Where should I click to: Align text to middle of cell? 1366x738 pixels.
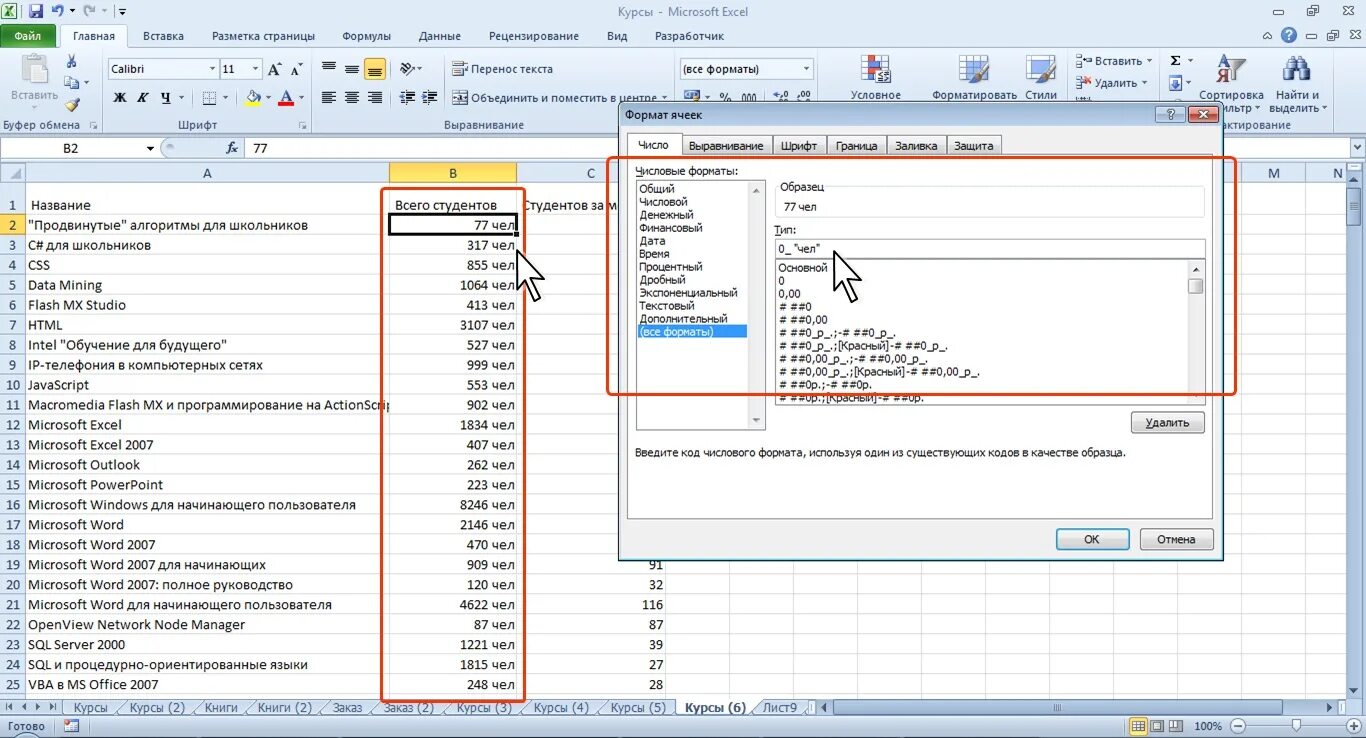pos(352,69)
